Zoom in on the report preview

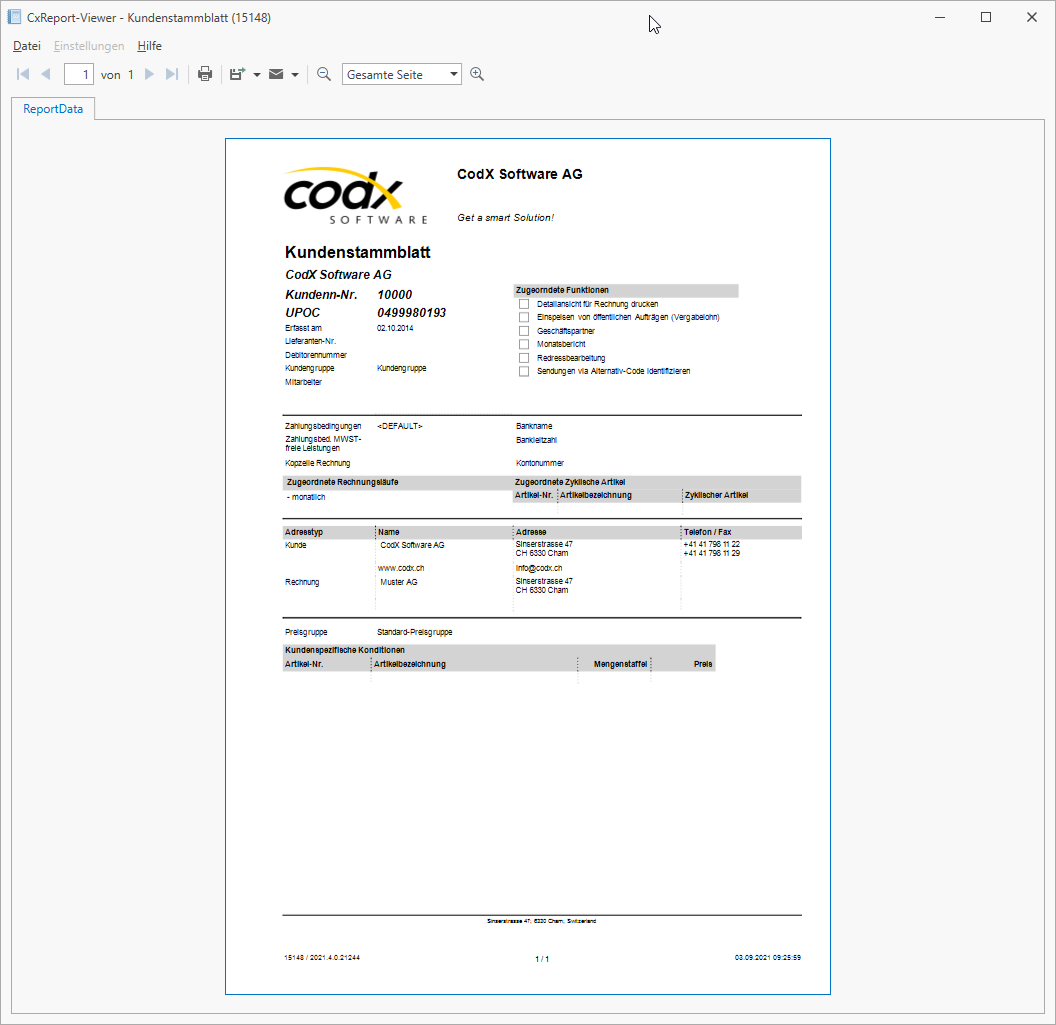pos(477,73)
